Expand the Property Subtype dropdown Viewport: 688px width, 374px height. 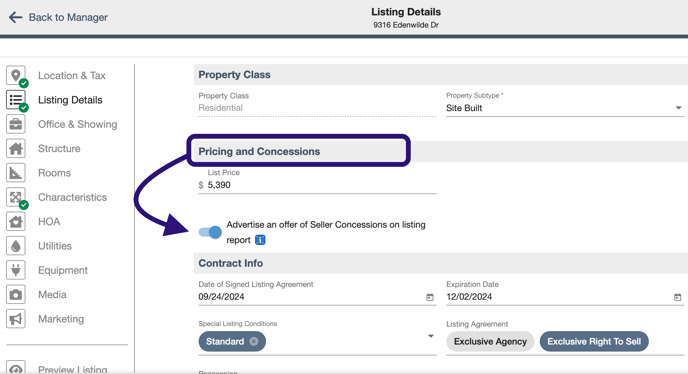click(678, 108)
